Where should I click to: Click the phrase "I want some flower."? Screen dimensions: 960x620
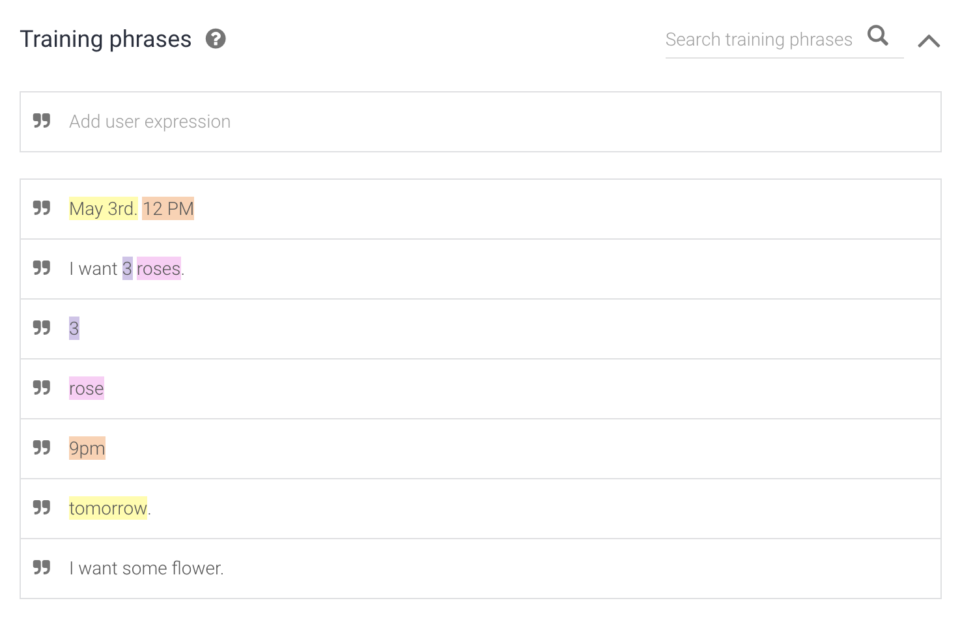tap(146, 568)
